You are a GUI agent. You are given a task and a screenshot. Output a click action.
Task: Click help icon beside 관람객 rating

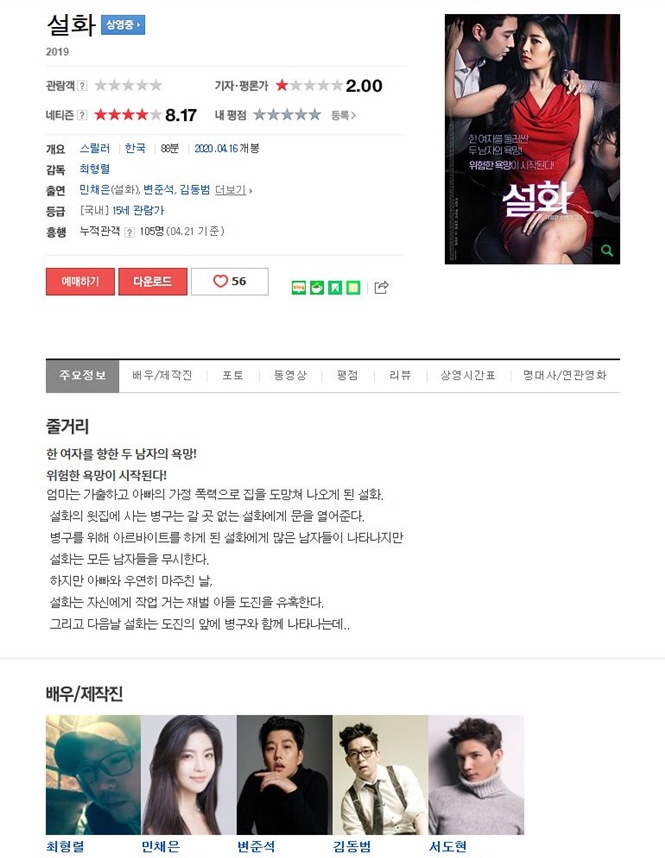point(82,85)
